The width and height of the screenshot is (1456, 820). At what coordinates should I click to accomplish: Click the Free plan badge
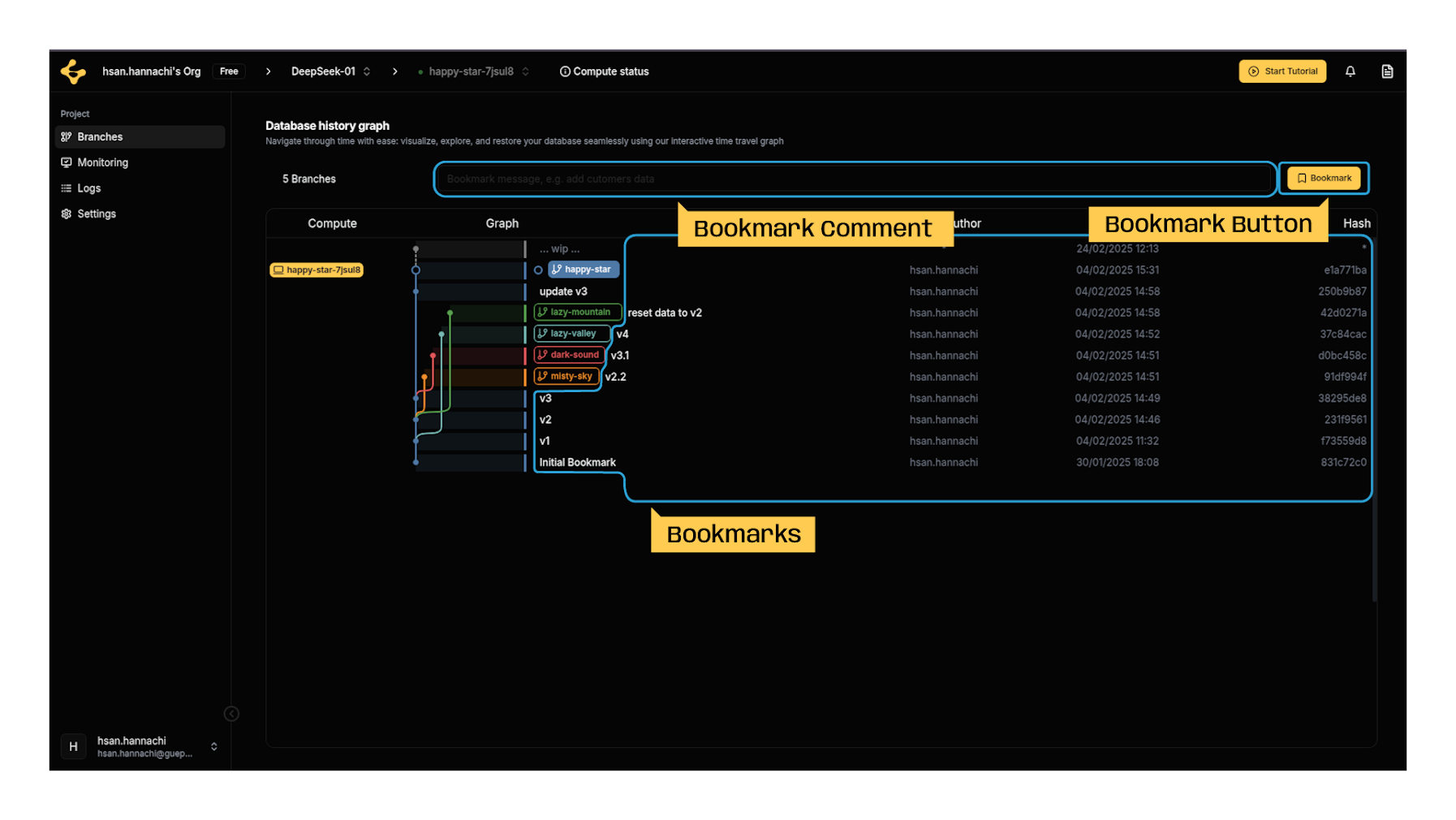click(229, 71)
